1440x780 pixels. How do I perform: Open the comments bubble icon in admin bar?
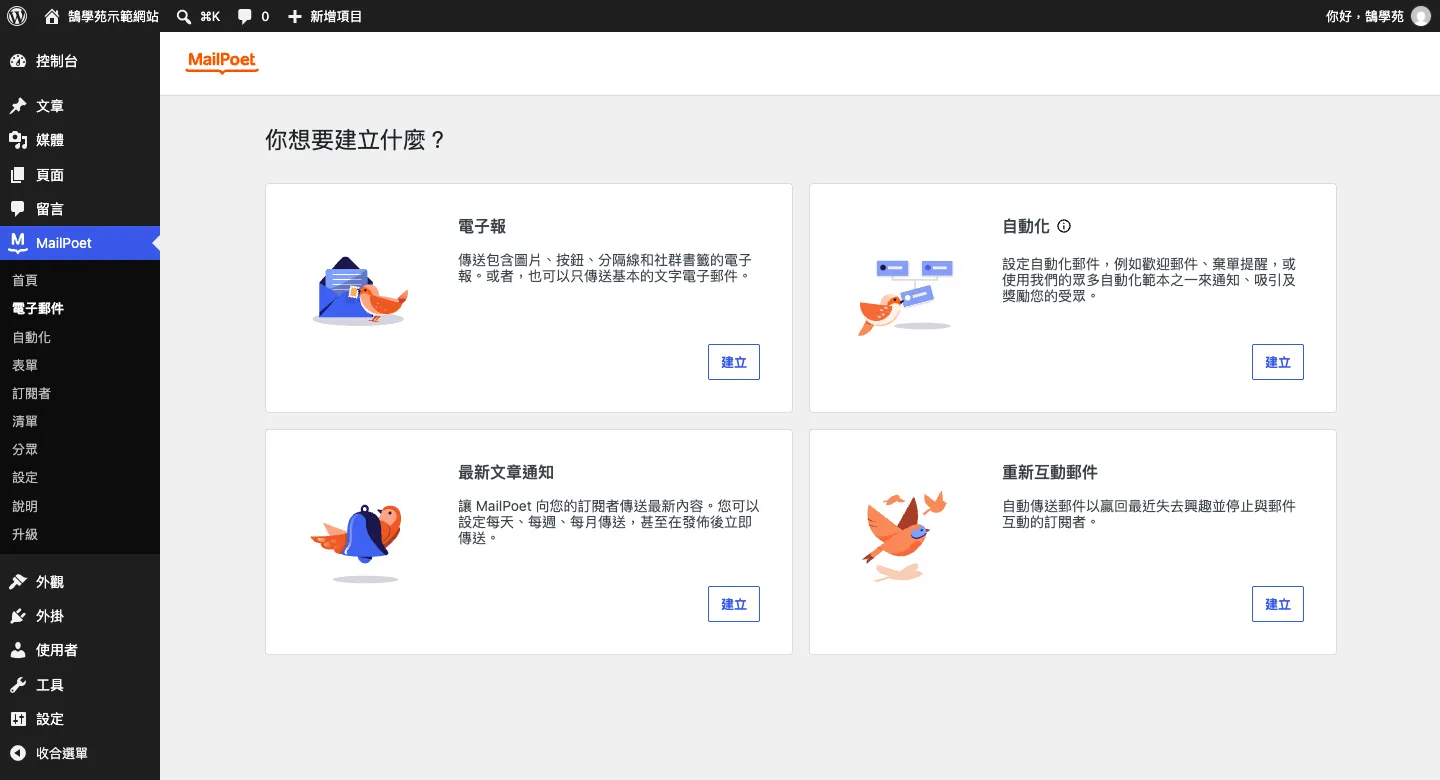(245, 16)
